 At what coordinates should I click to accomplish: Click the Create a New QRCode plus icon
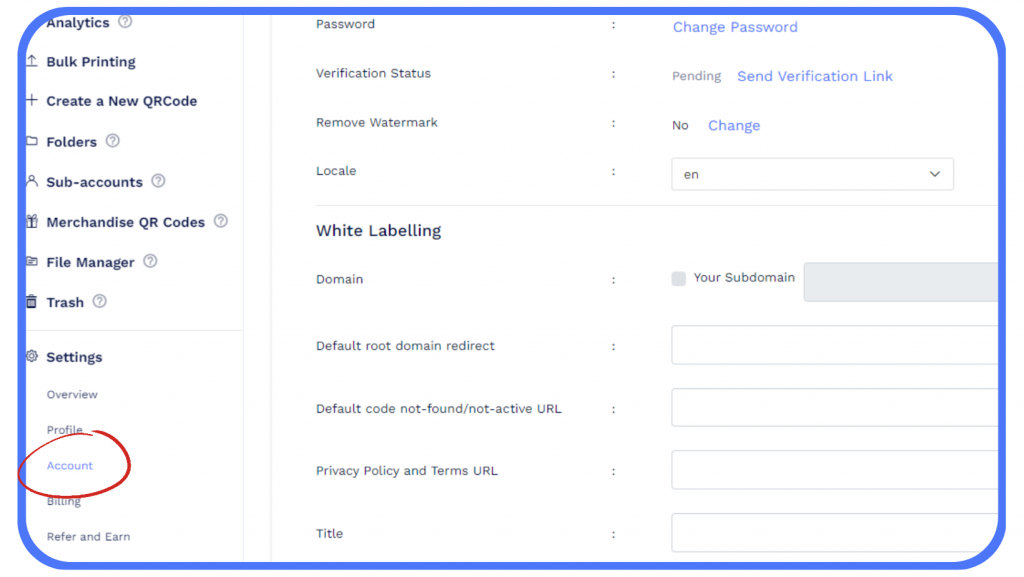(31, 101)
